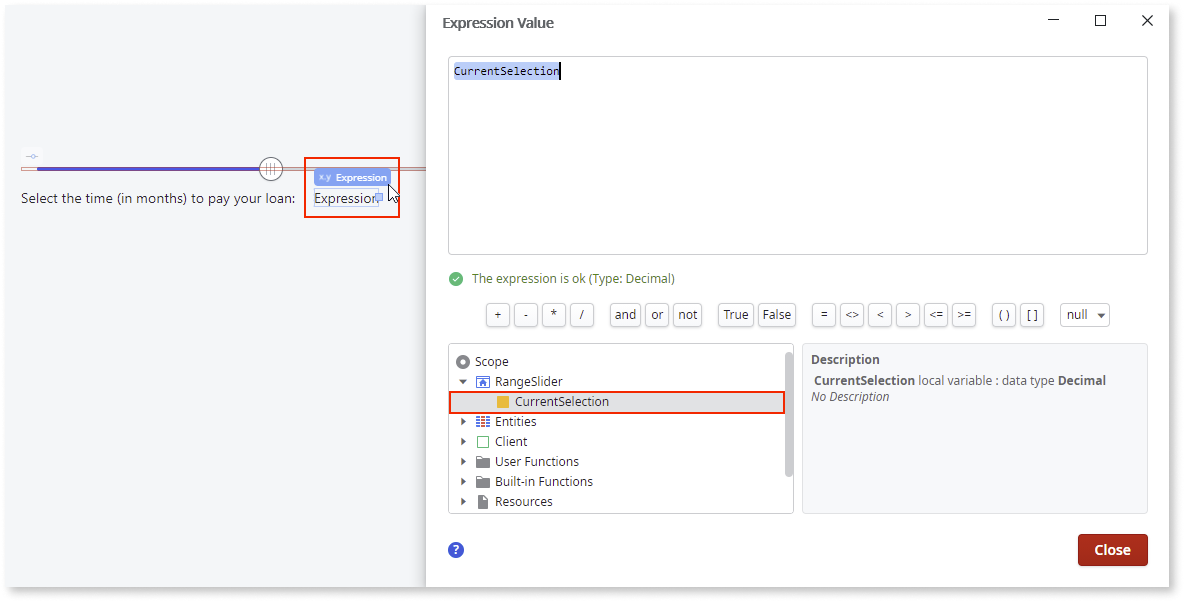Click the Close button
This screenshot has height=602, width=1184.
pyautogui.click(x=1112, y=549)
